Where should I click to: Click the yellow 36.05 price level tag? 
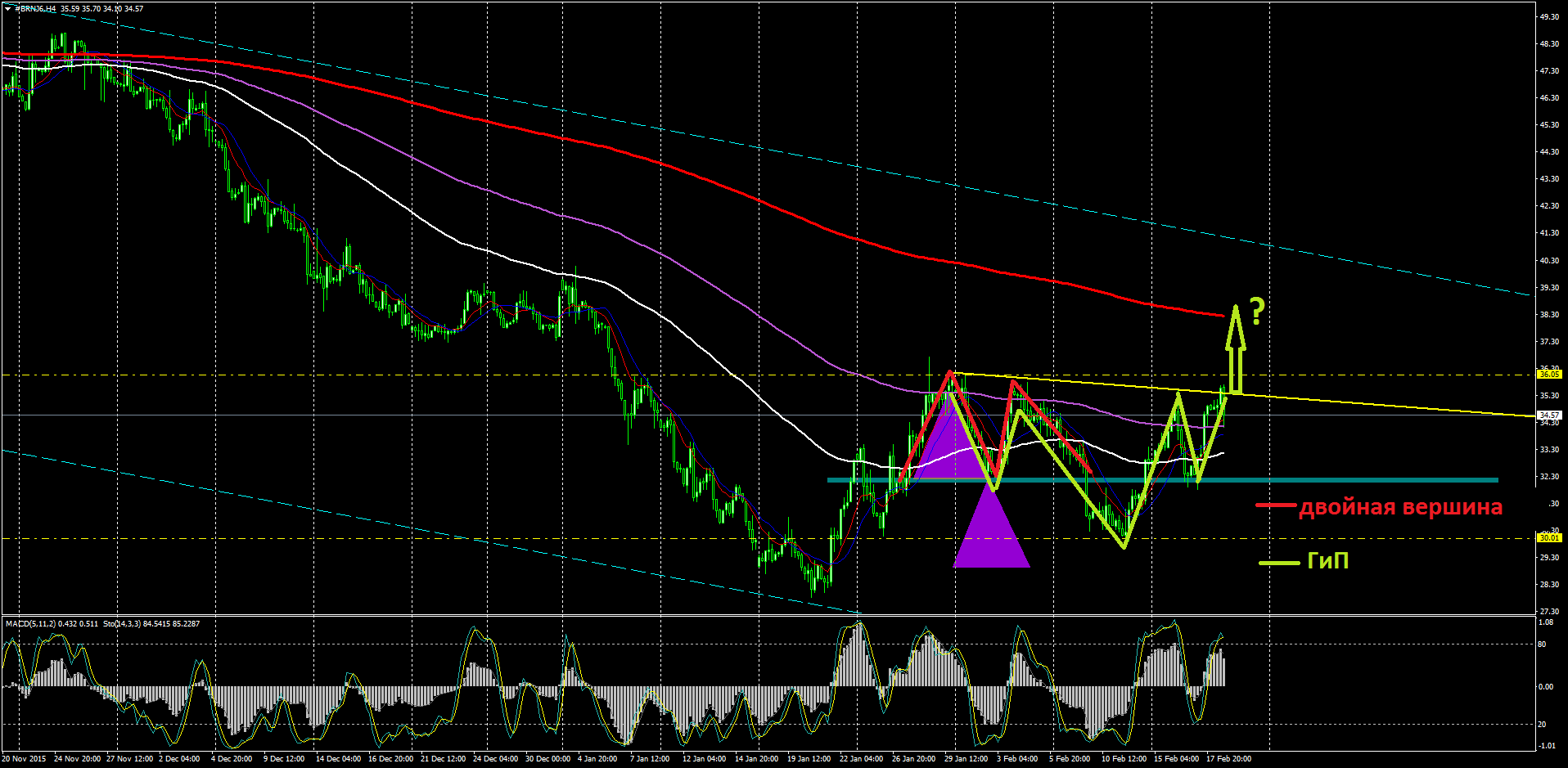click(1549, 374)
